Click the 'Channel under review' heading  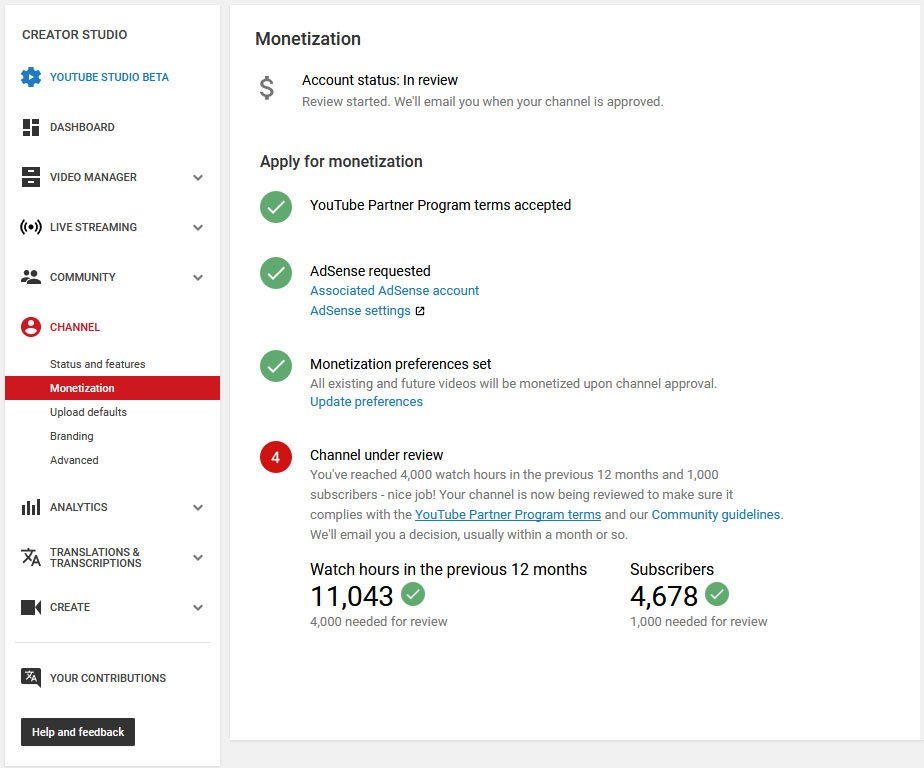pos(377,455)
